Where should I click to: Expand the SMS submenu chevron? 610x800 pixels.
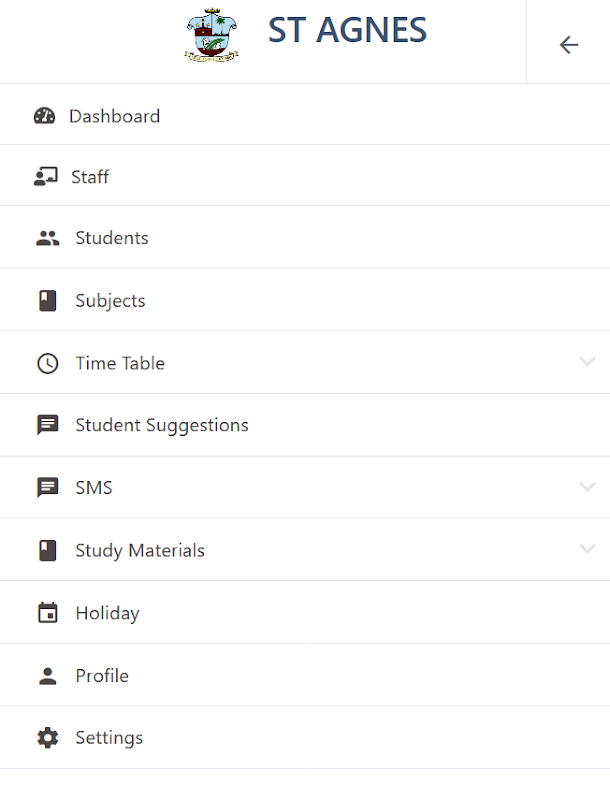pyautogui.click(x=587, y=487)
